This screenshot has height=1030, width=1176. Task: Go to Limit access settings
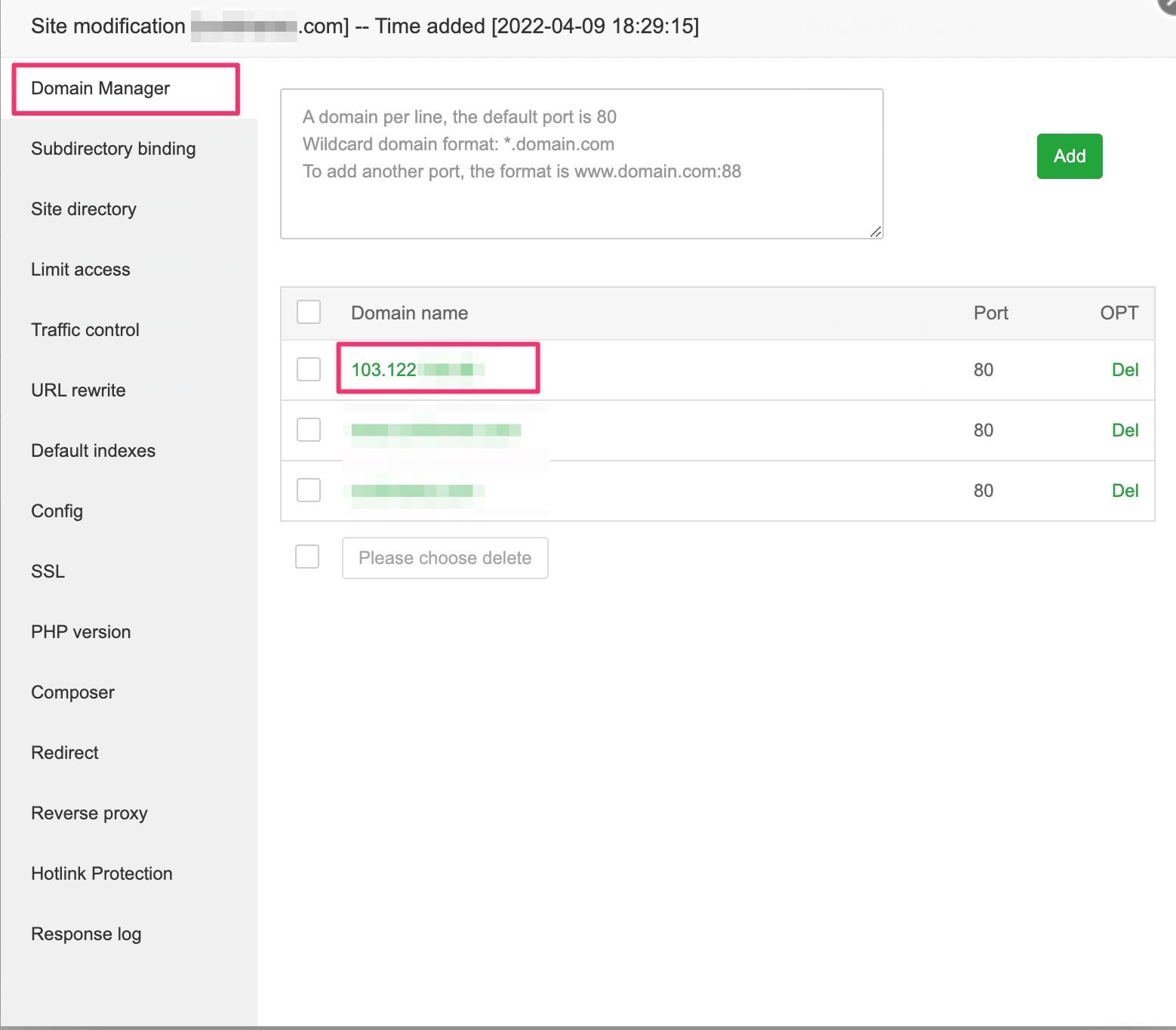81,270
